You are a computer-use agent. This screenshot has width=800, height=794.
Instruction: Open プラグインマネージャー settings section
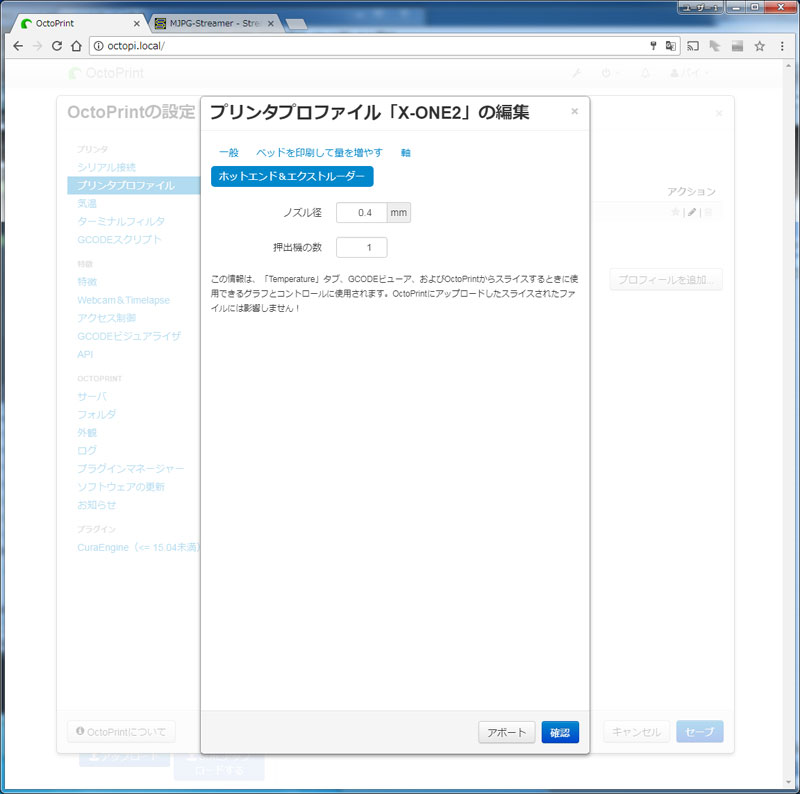point(131,468)
